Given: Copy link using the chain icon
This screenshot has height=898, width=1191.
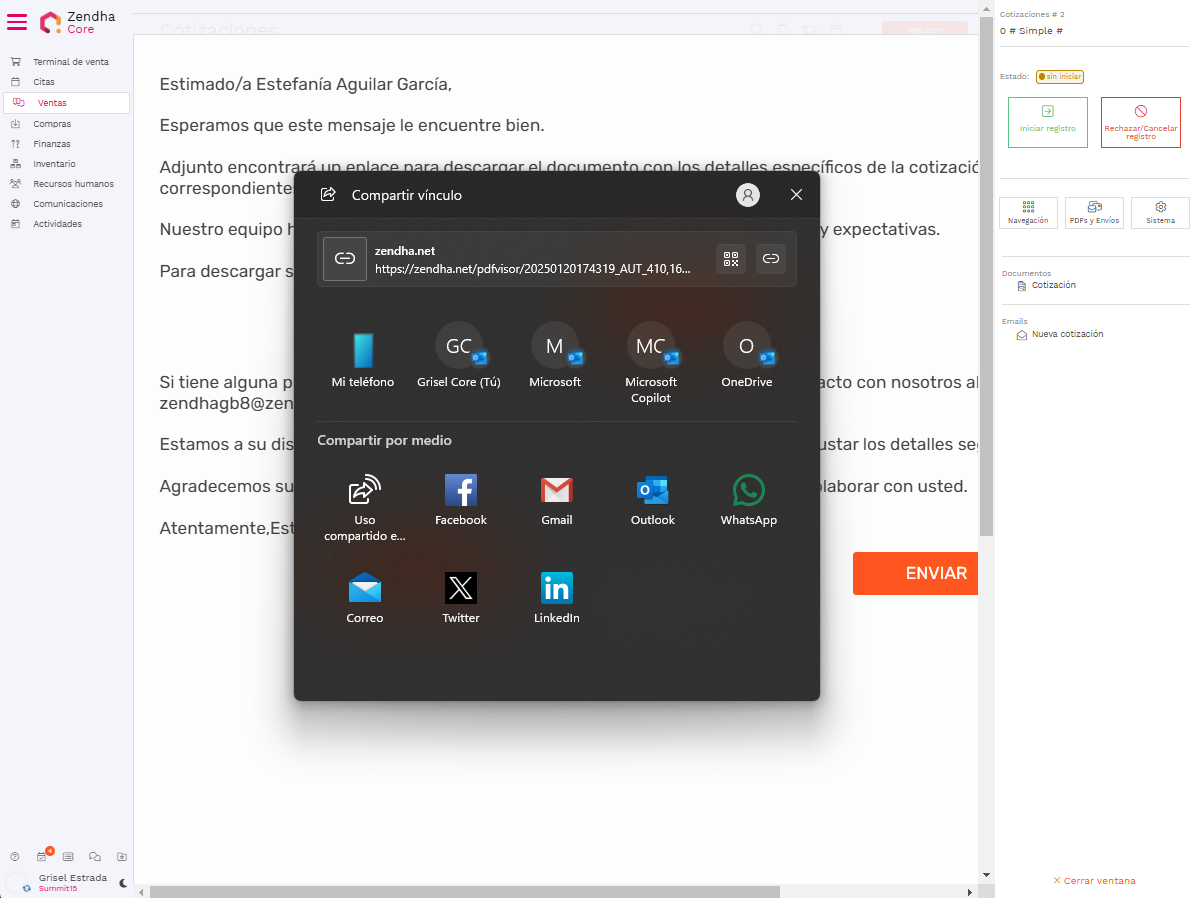Looking at the screenshot, I should [x=770, y=259].
